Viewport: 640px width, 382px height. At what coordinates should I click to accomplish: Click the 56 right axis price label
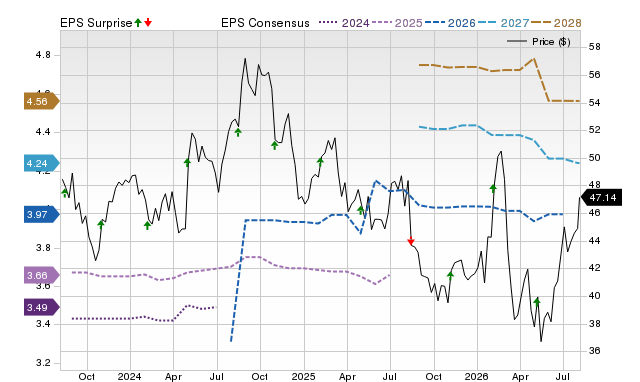[x=595, y=75]
